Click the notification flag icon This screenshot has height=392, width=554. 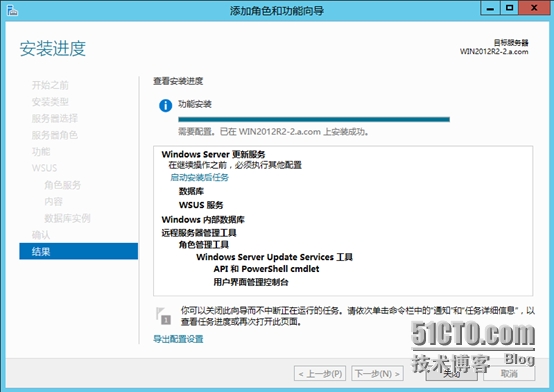click(163, 316)
